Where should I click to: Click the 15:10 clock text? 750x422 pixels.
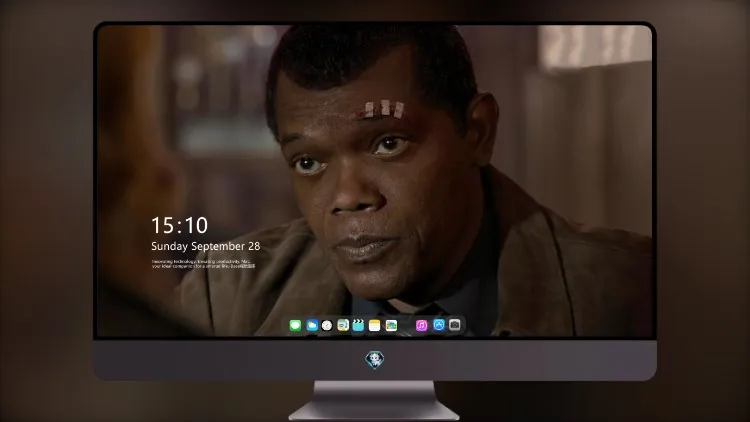click(179, 225)
